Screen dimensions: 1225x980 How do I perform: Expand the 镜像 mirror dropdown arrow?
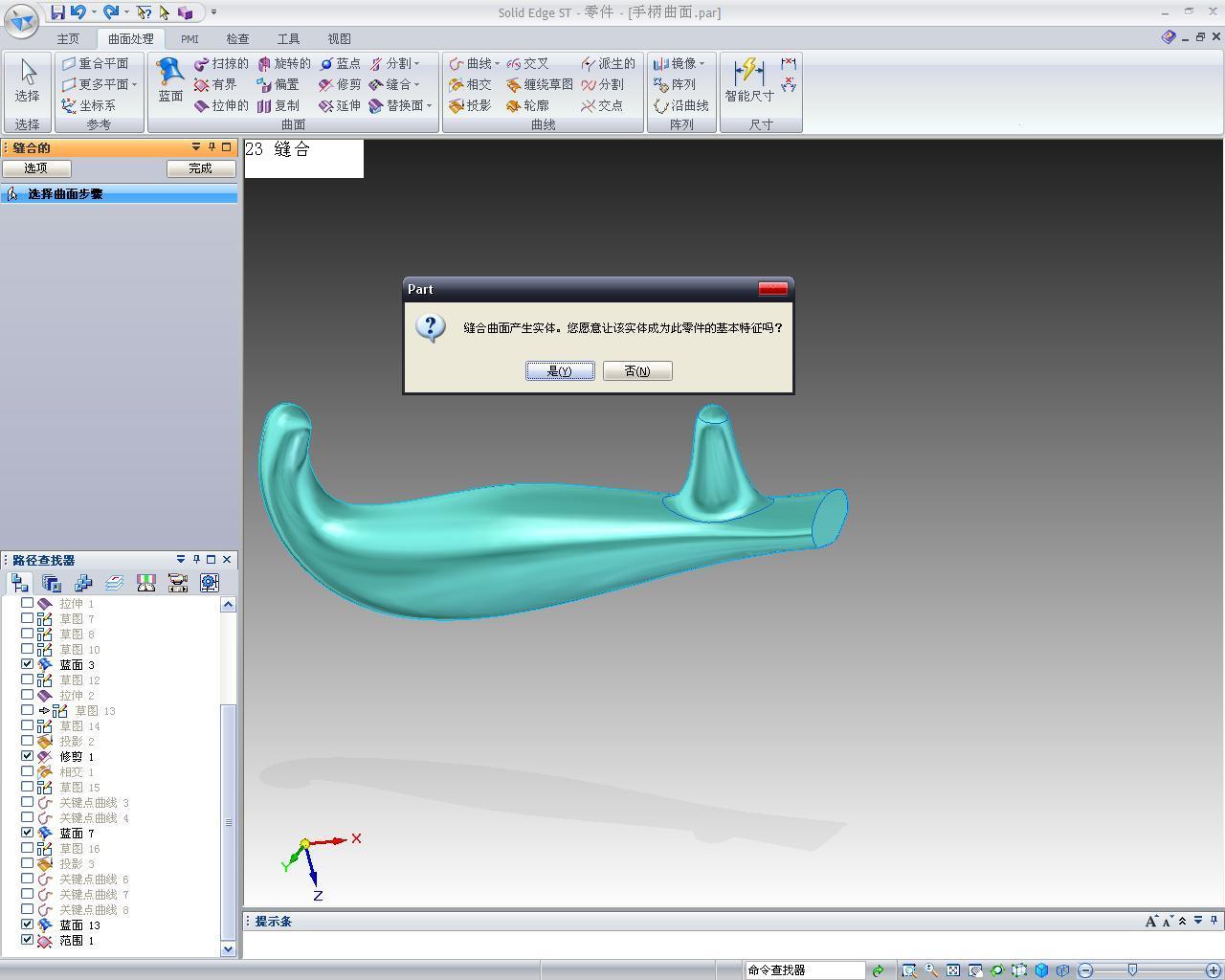click(x=702, y=63)
